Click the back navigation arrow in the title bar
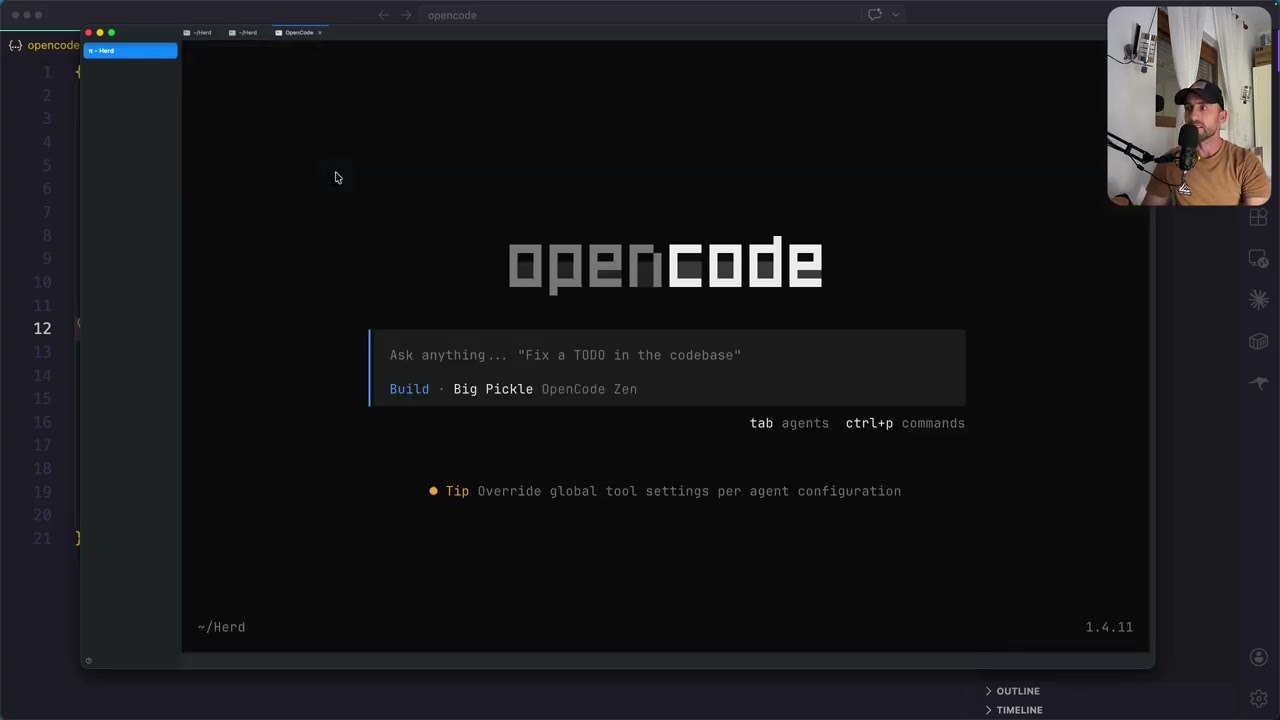 (383, 15)
